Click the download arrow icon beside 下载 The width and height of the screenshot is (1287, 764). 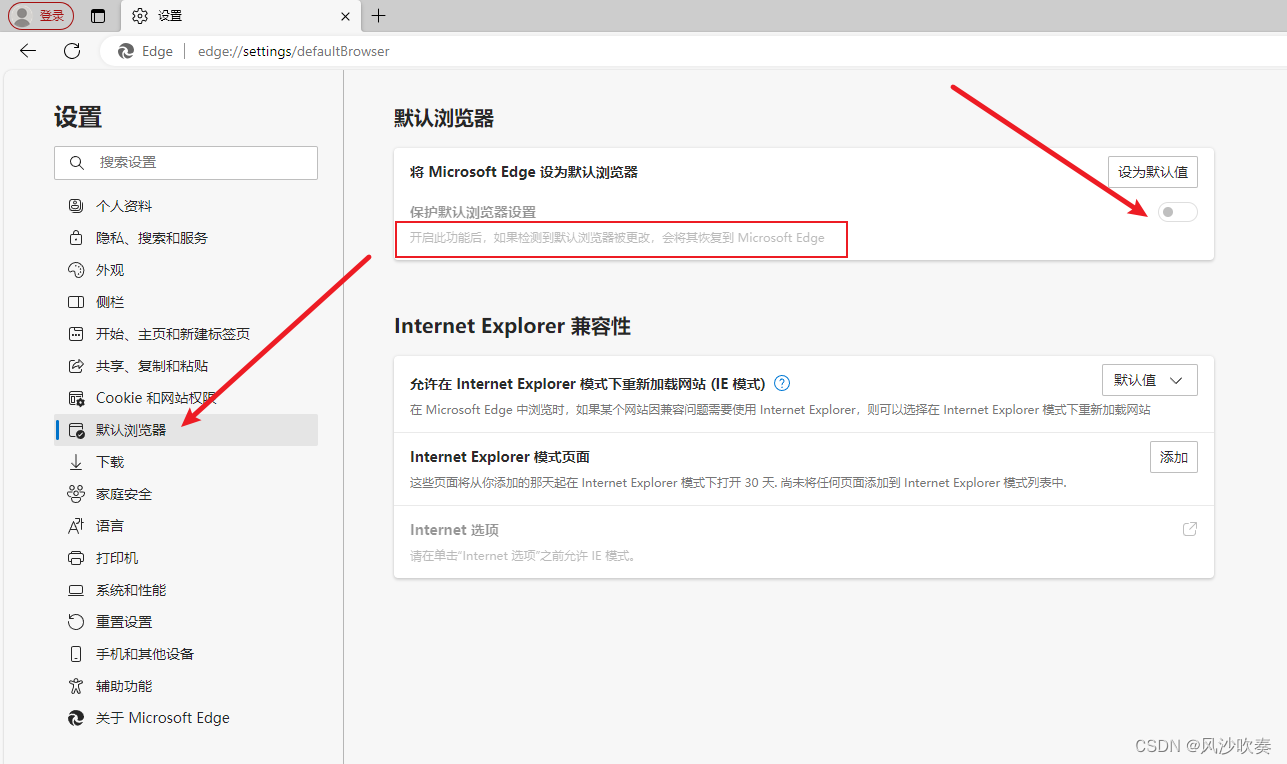(x=76, y=462)
